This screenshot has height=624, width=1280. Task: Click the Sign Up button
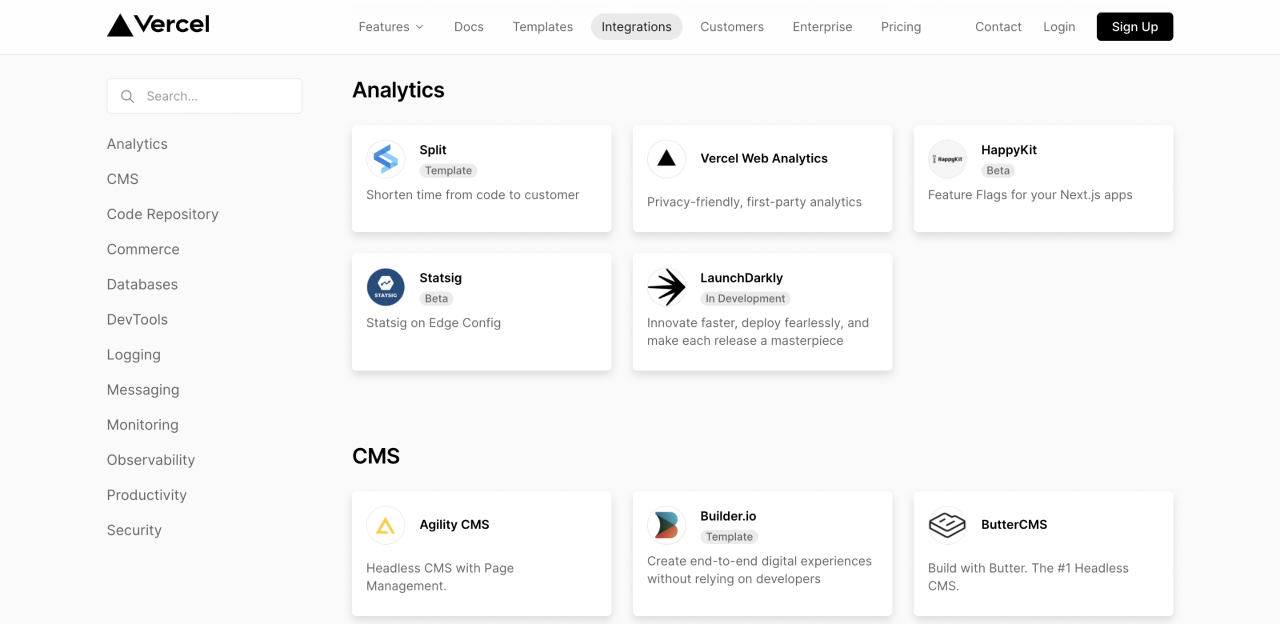point(1135,27)
